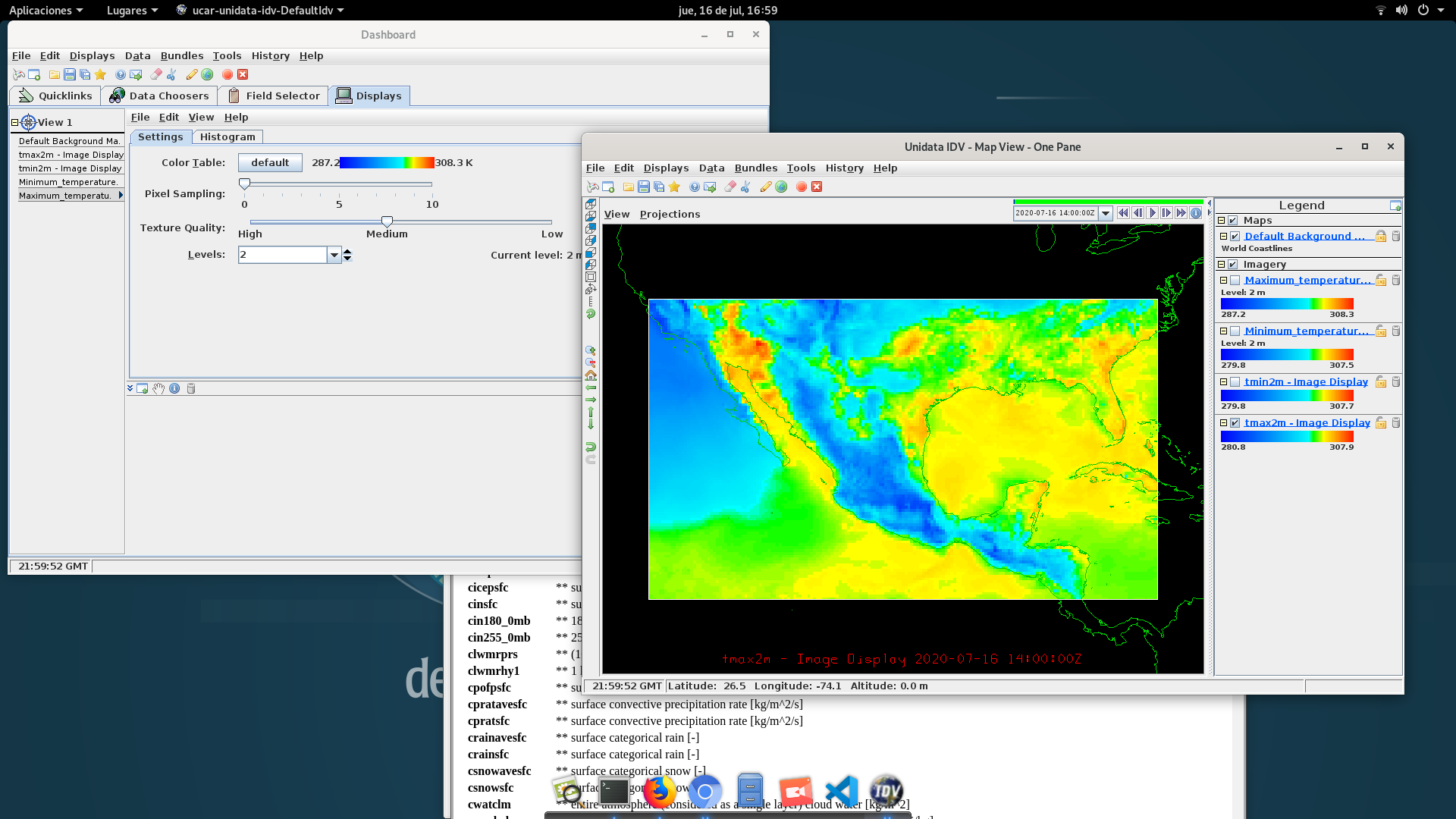1456x819 pixels.
Task: Click zoom in icon in Map View sidebar
Action: click(x=591, y=351)
